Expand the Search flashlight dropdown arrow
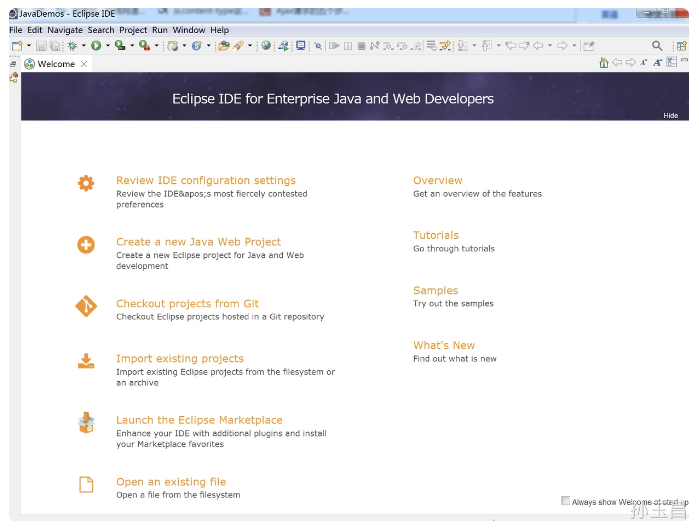The width and height of the screenshot is (699, 528). click(x=250, y=45)
